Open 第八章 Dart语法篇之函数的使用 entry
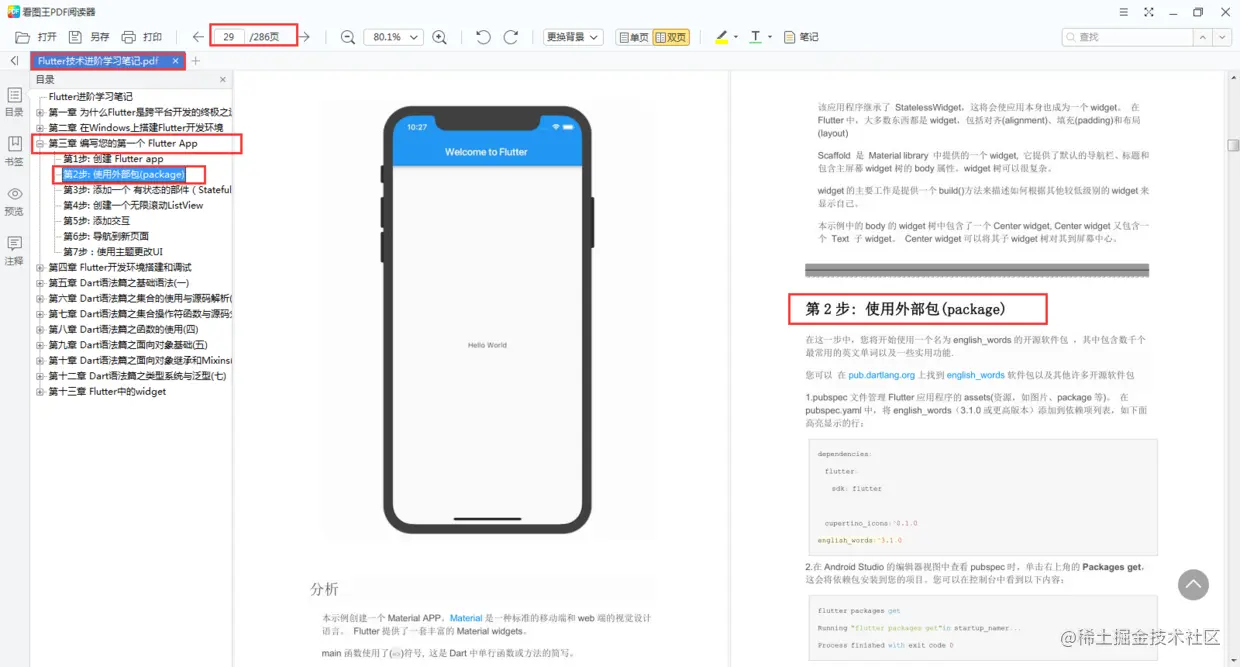 [124, 330]
